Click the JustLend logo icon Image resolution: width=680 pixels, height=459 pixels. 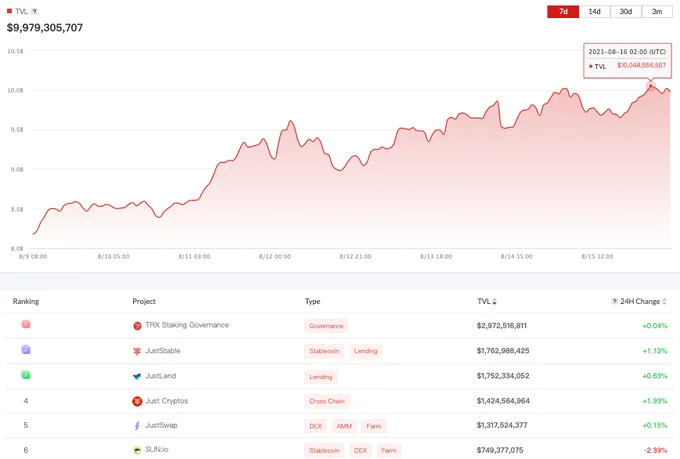pos(137,376)
